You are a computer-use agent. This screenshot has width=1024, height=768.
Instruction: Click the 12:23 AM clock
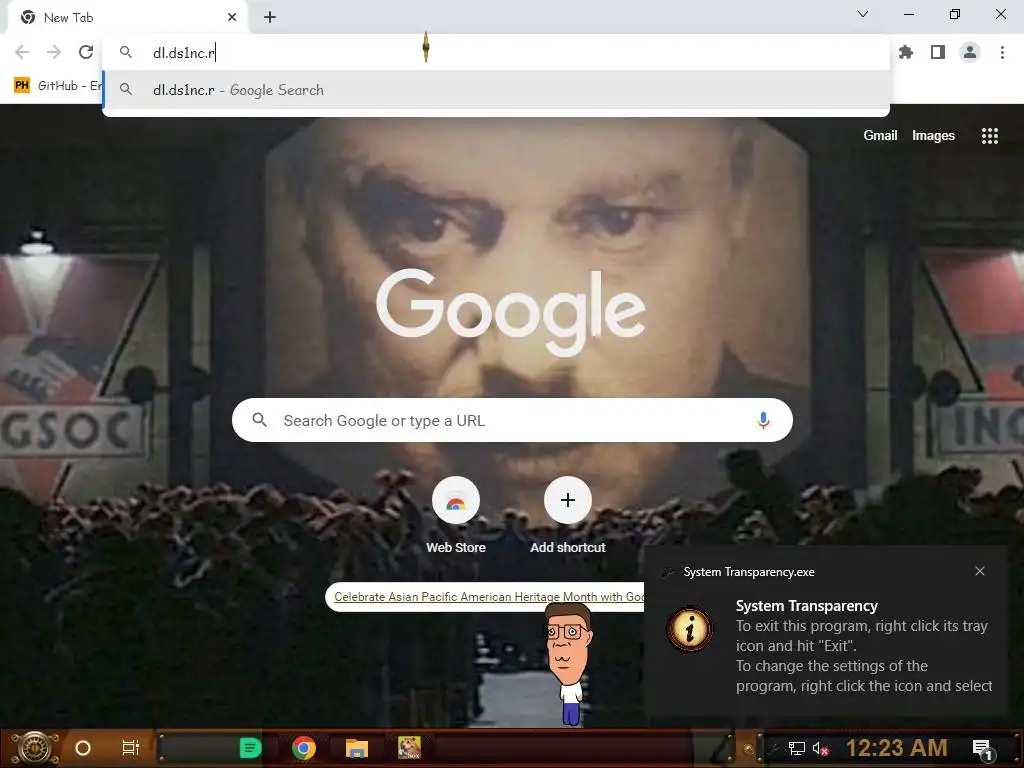pyautogui.click(x=897, y=748)
